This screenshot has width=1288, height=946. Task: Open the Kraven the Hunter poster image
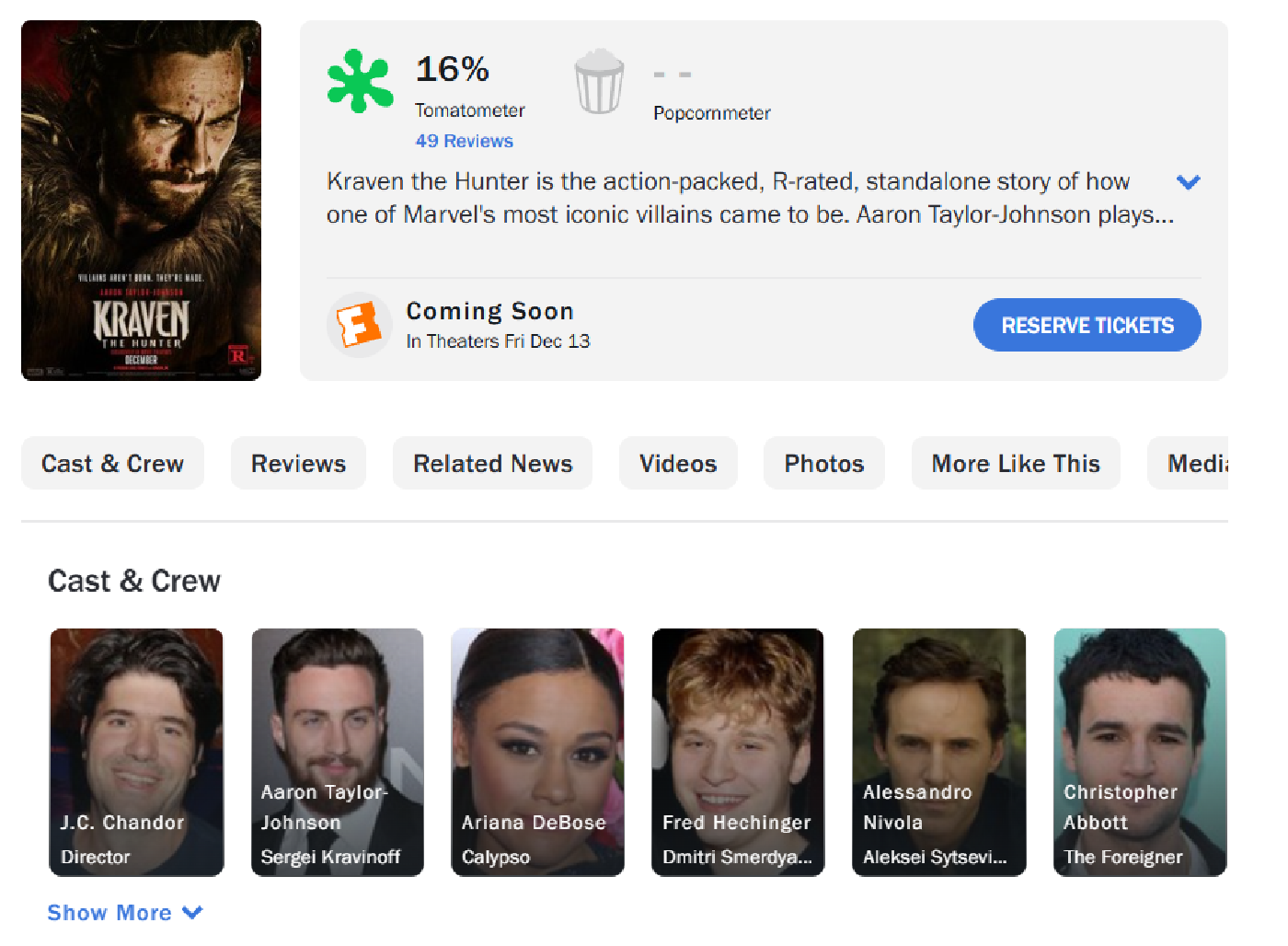pyautogui.click(x=141, y=201)
